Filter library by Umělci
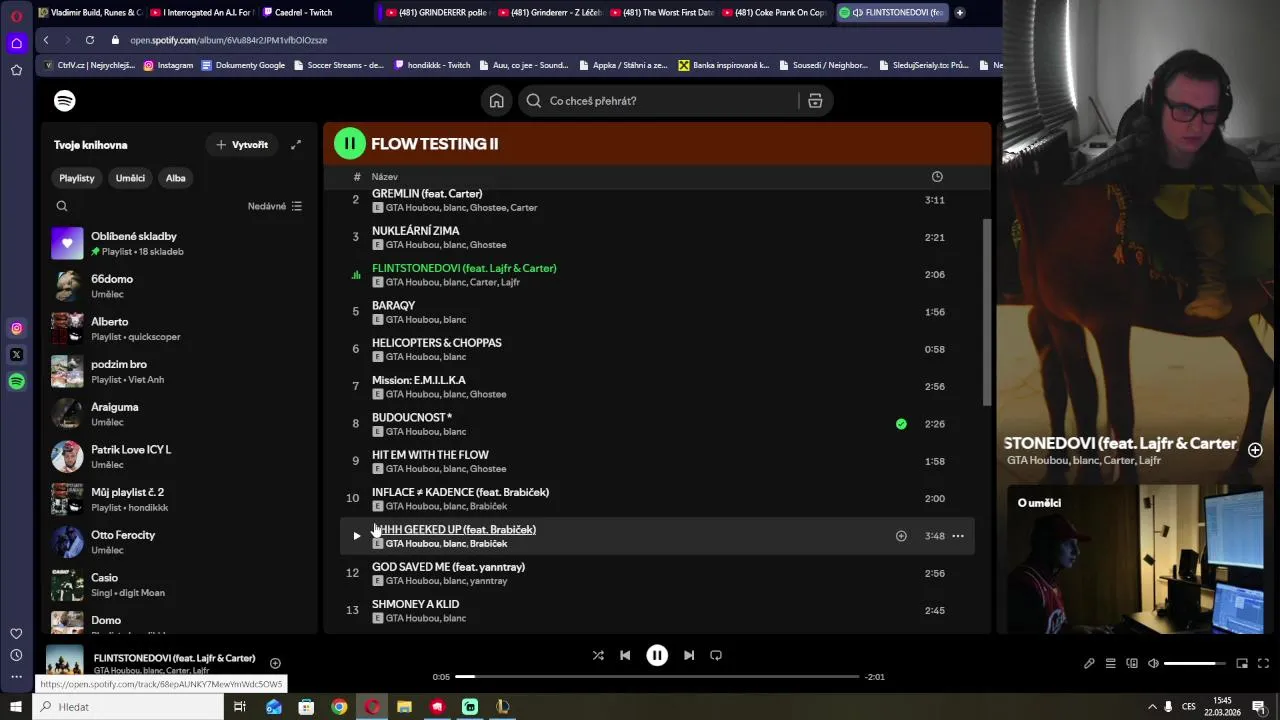Viewport: 1280px width, 720px height. 130,178
